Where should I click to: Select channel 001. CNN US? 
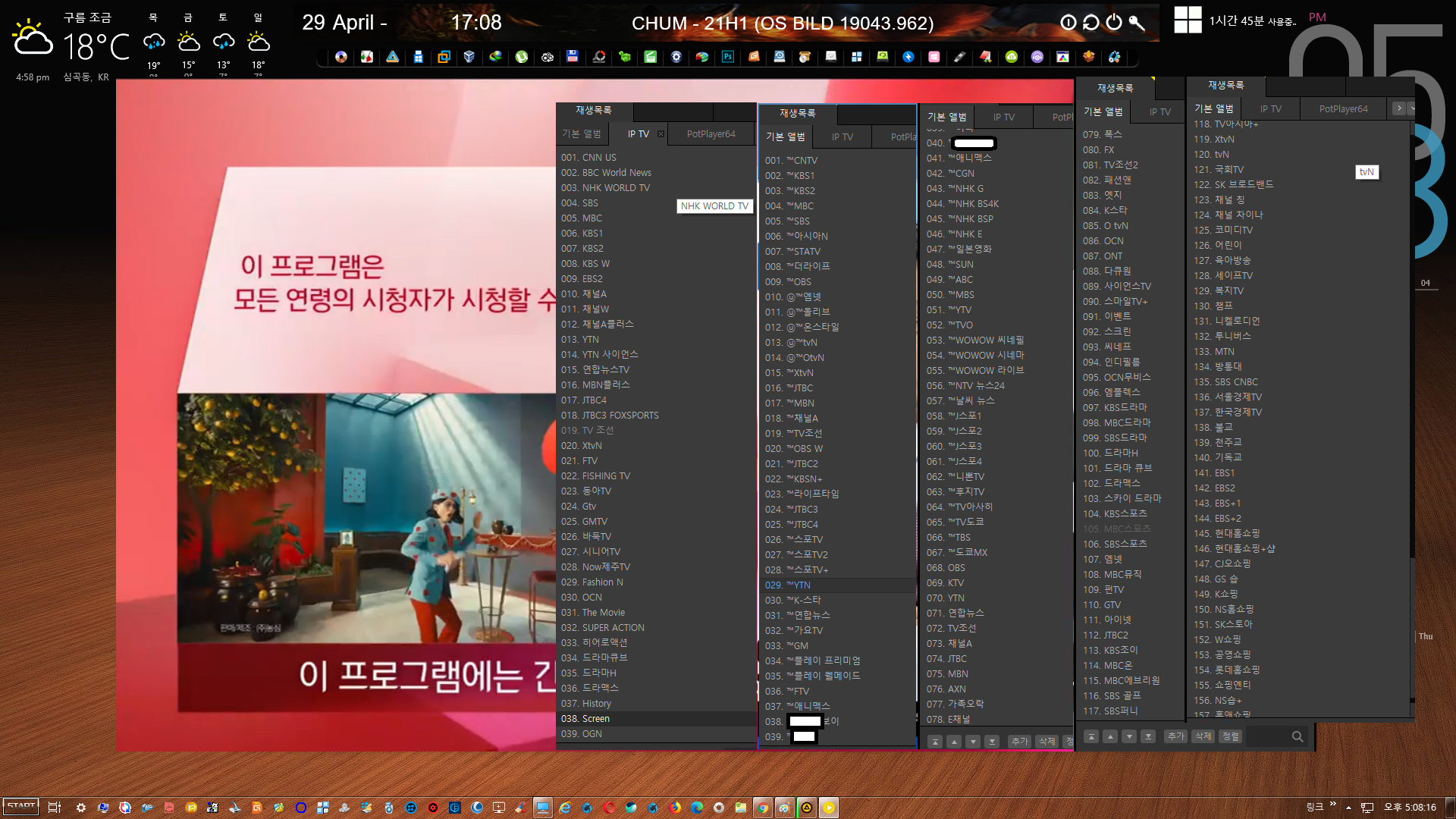click(x=656, y=158)
